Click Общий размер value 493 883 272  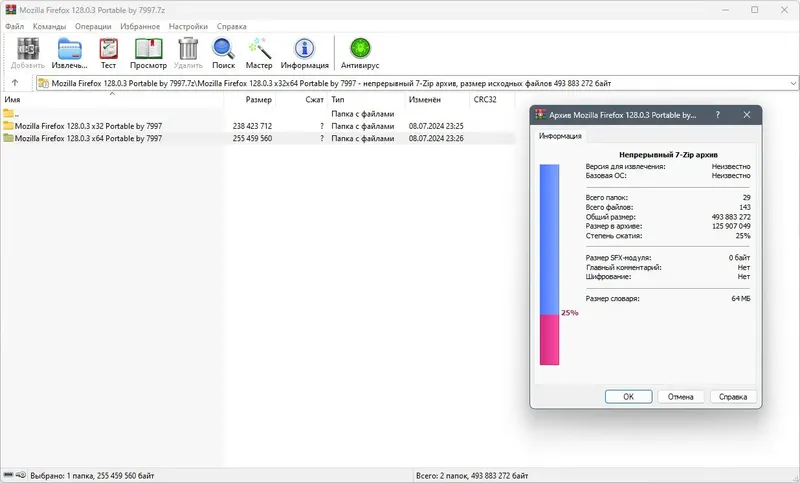click(x=731, y=217)
